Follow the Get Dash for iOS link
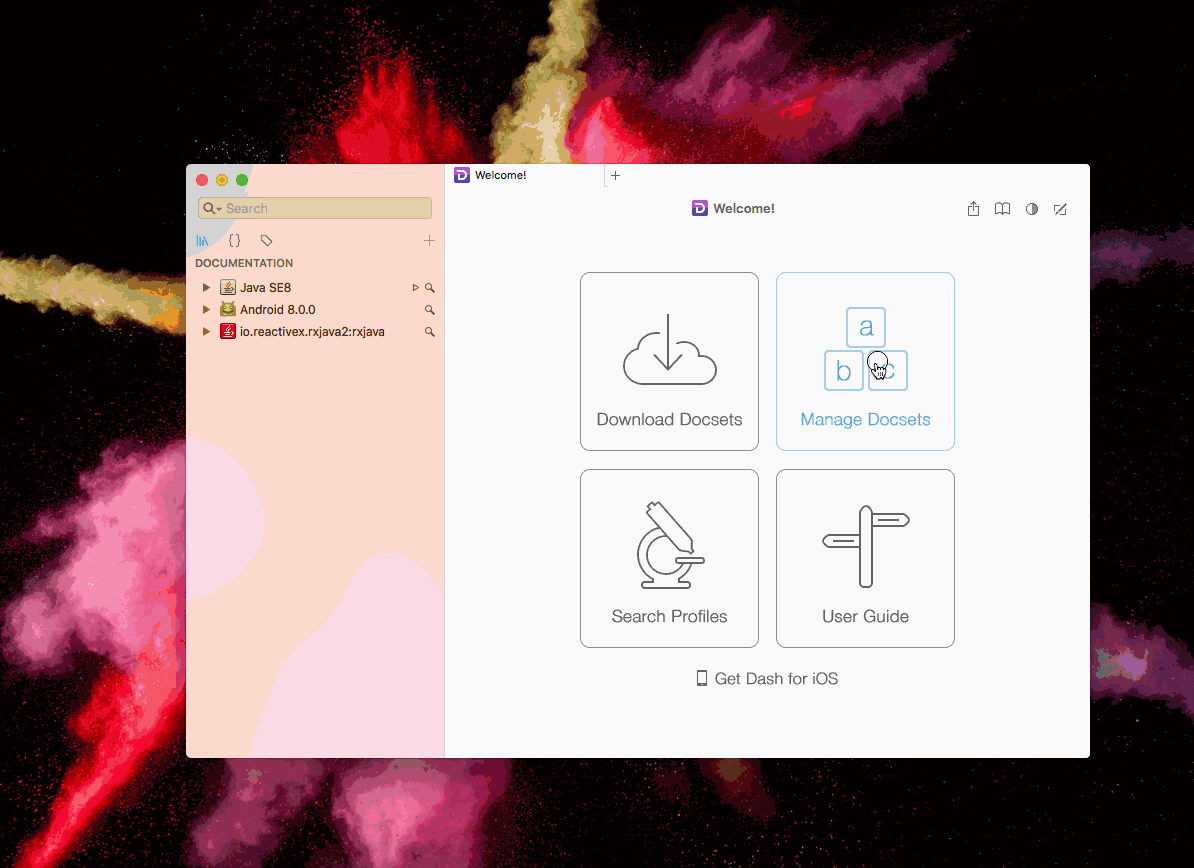The height and width of the screenshot is (868, 1194). click(x=768, y=678)
